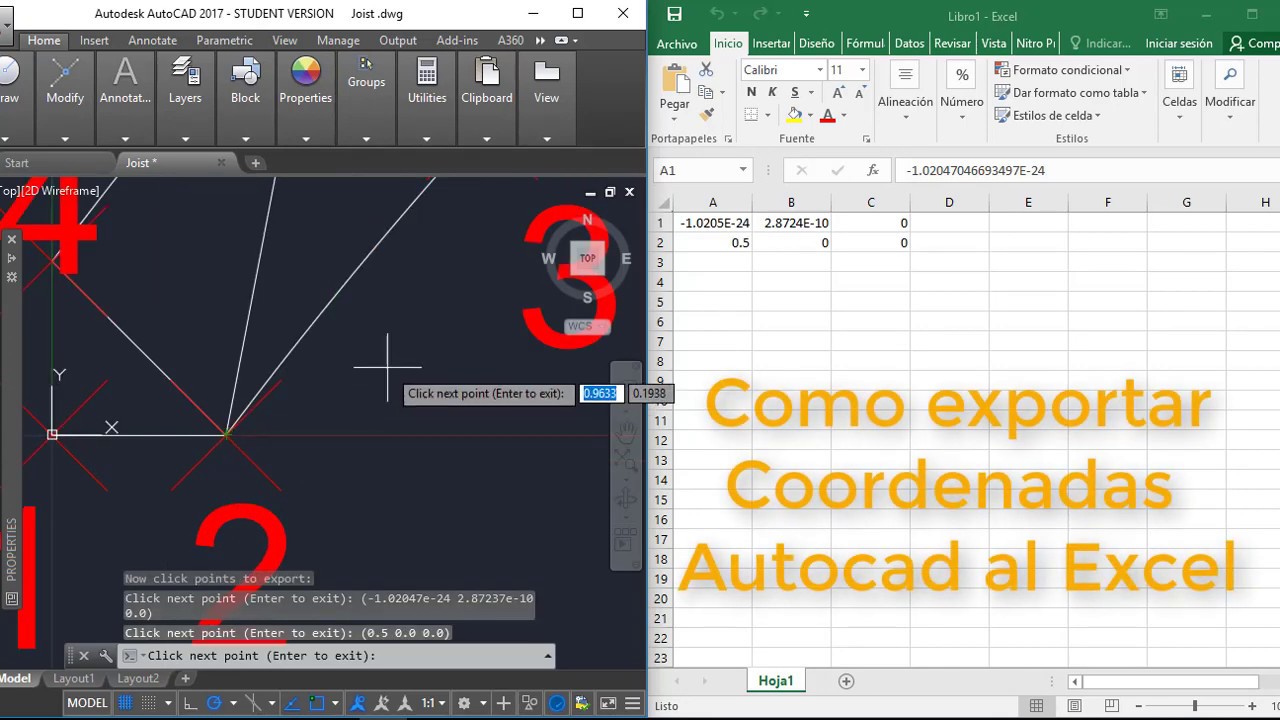Click Iniciar sesión in Excel
The width and height of the screenshot is (1280, 720).
tap(1179, 43)
